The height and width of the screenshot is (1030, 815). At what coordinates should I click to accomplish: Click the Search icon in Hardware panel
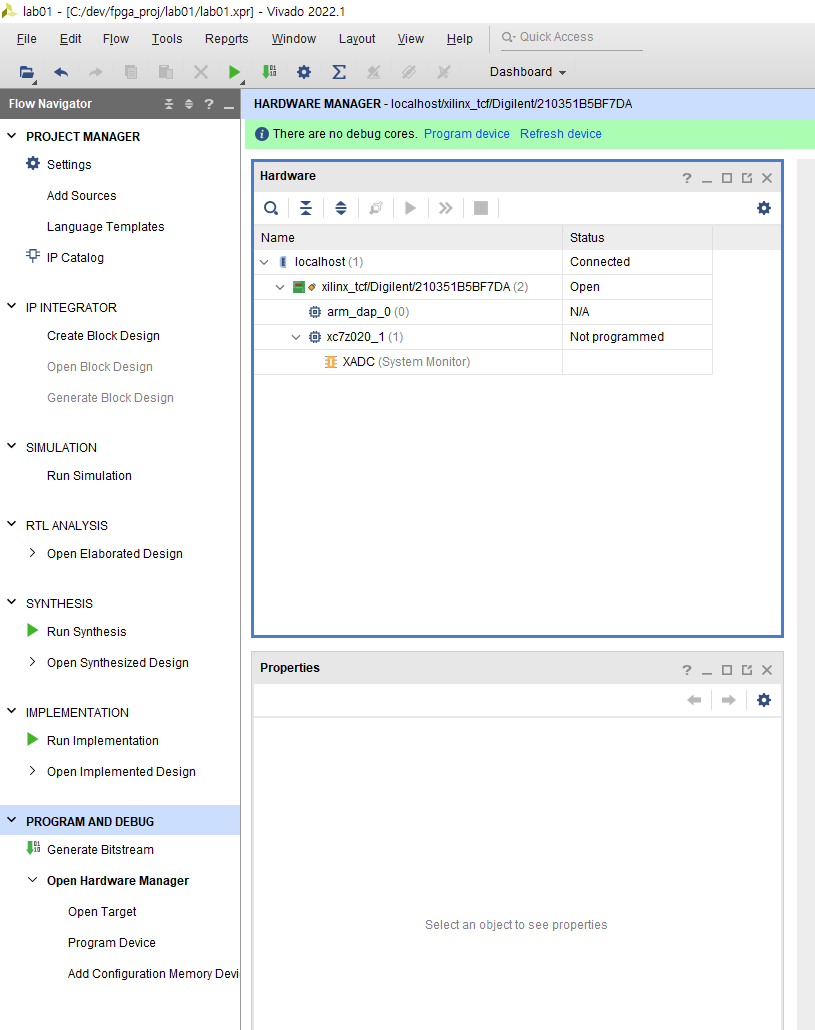point(271,208)
